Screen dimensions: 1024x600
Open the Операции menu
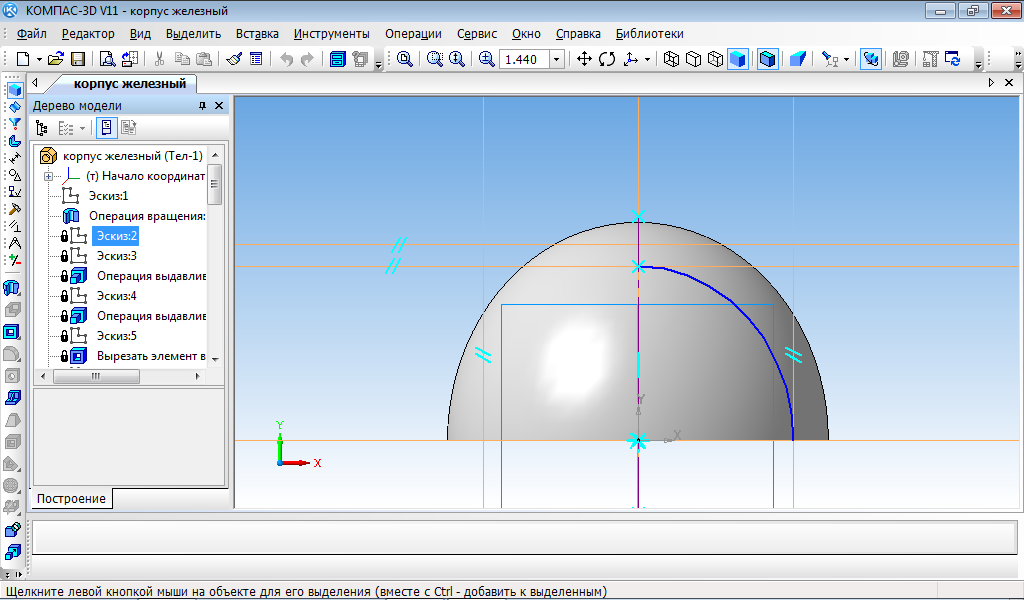[413, 33]
